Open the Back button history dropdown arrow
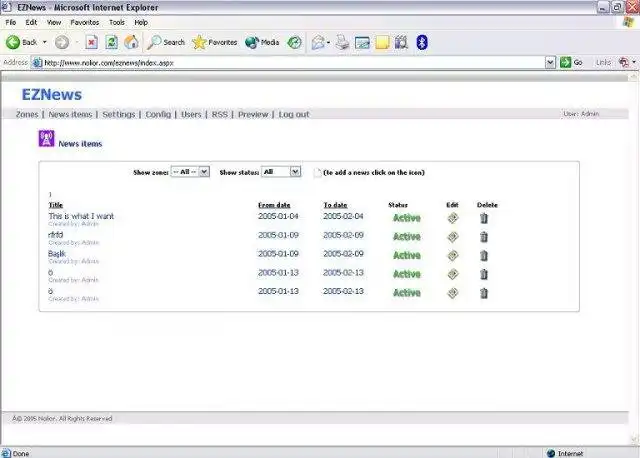This screenshot has width=640, height=458. [x=44, y=42]
